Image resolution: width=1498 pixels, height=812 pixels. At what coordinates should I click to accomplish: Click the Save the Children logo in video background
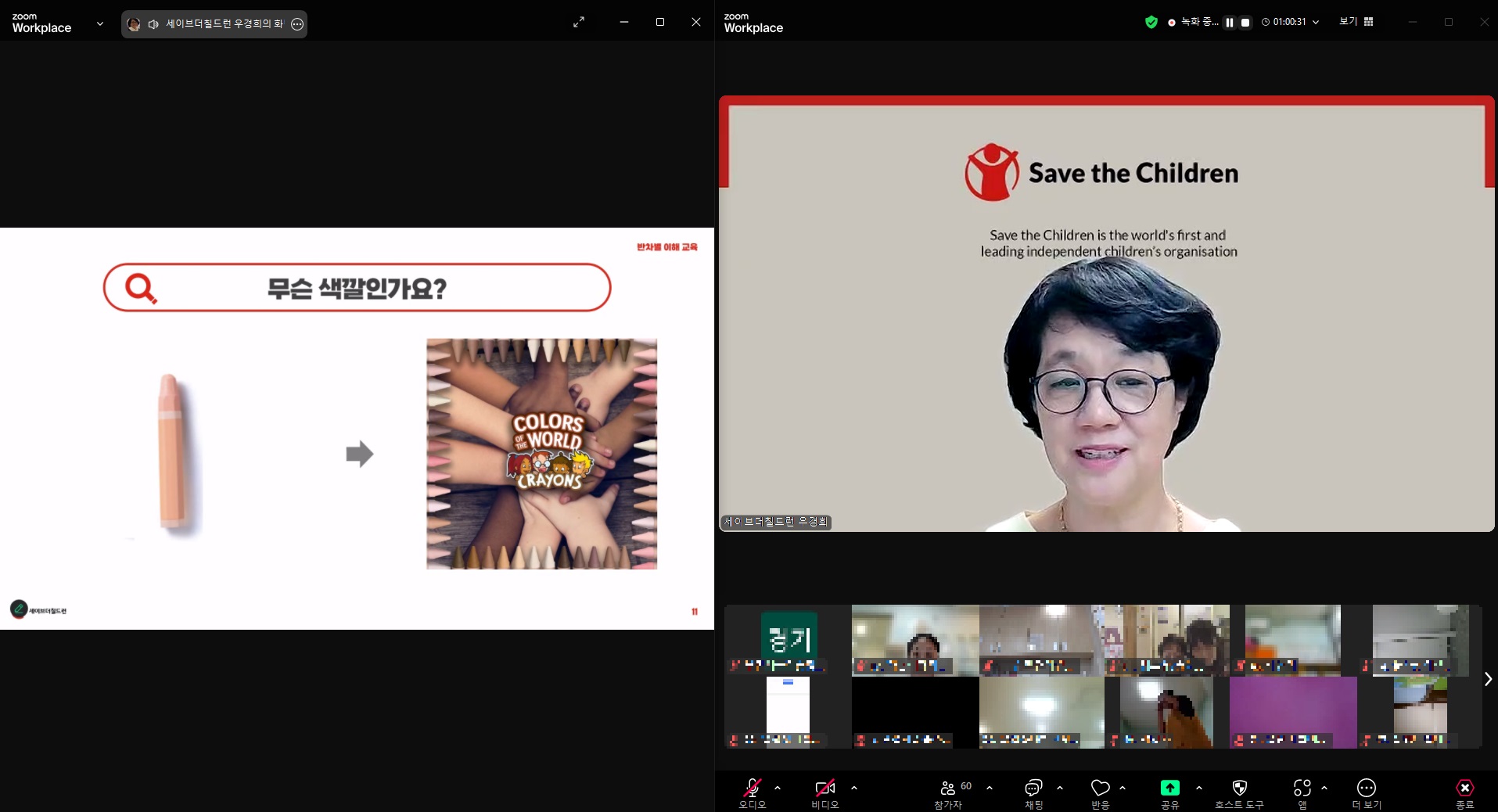(x=1101, y=172)
